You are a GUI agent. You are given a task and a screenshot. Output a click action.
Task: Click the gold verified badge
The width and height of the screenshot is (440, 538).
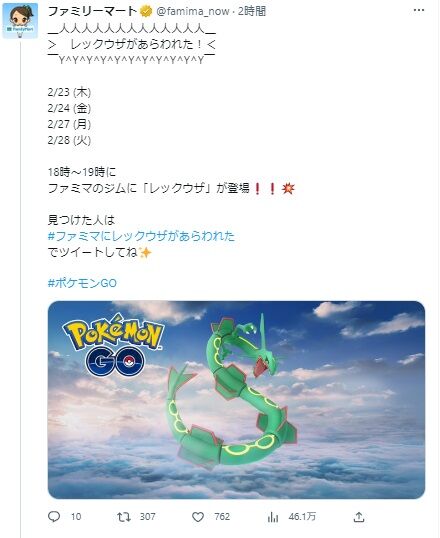tap(146, 11)
